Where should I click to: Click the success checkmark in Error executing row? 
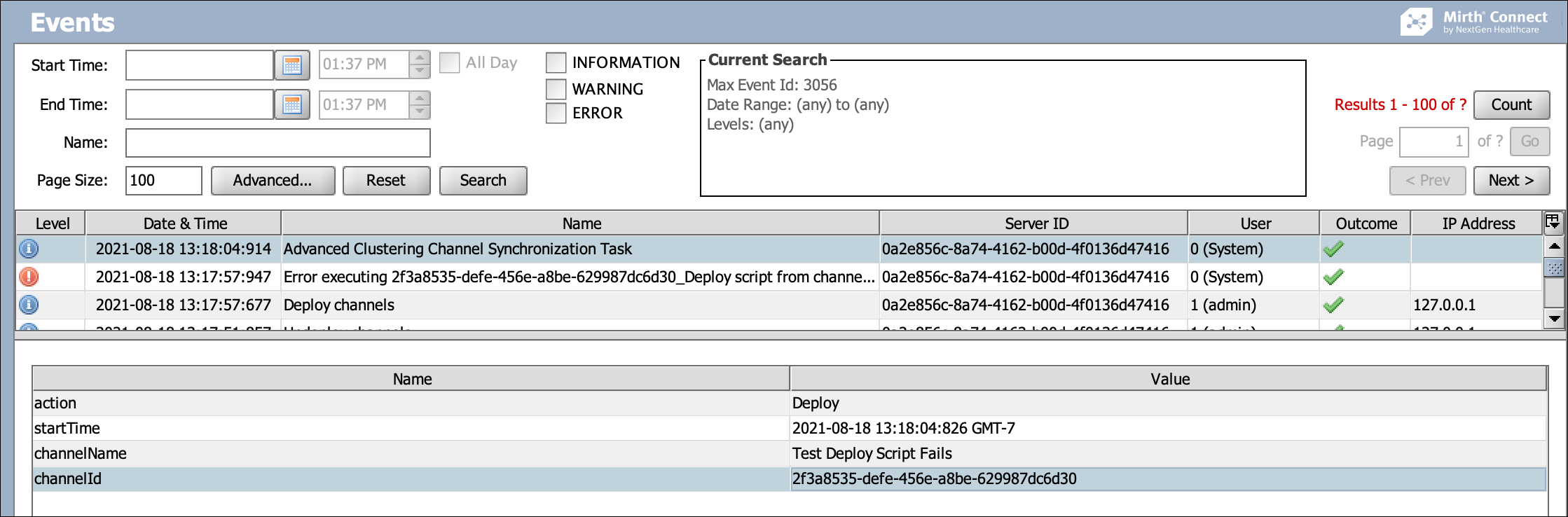(x=1333, y=277)
